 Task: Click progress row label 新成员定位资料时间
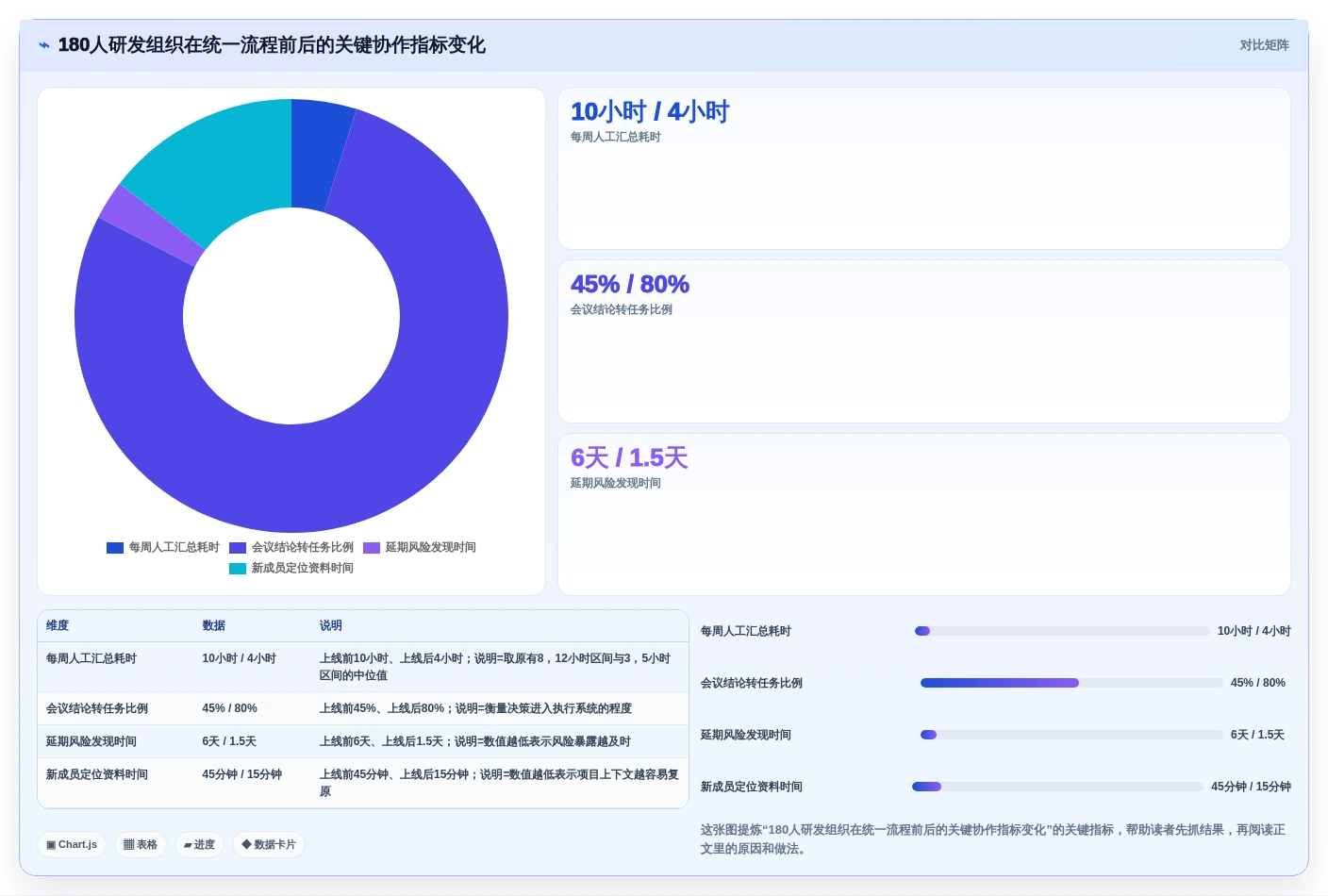tap(752, 788)
